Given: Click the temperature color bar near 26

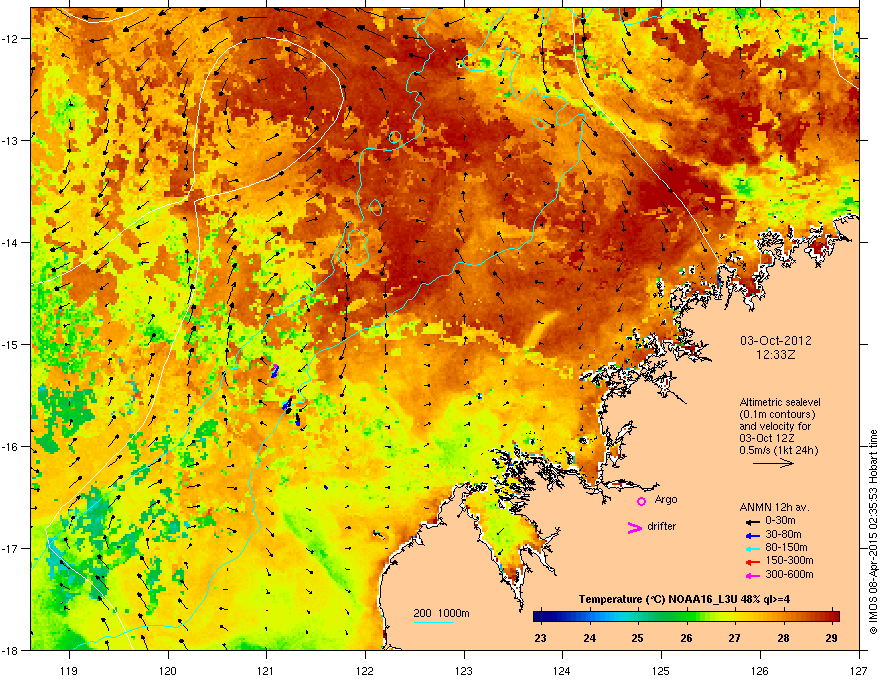Looking at the screenshot, I should pyautogui.click(x=686, y=616).
